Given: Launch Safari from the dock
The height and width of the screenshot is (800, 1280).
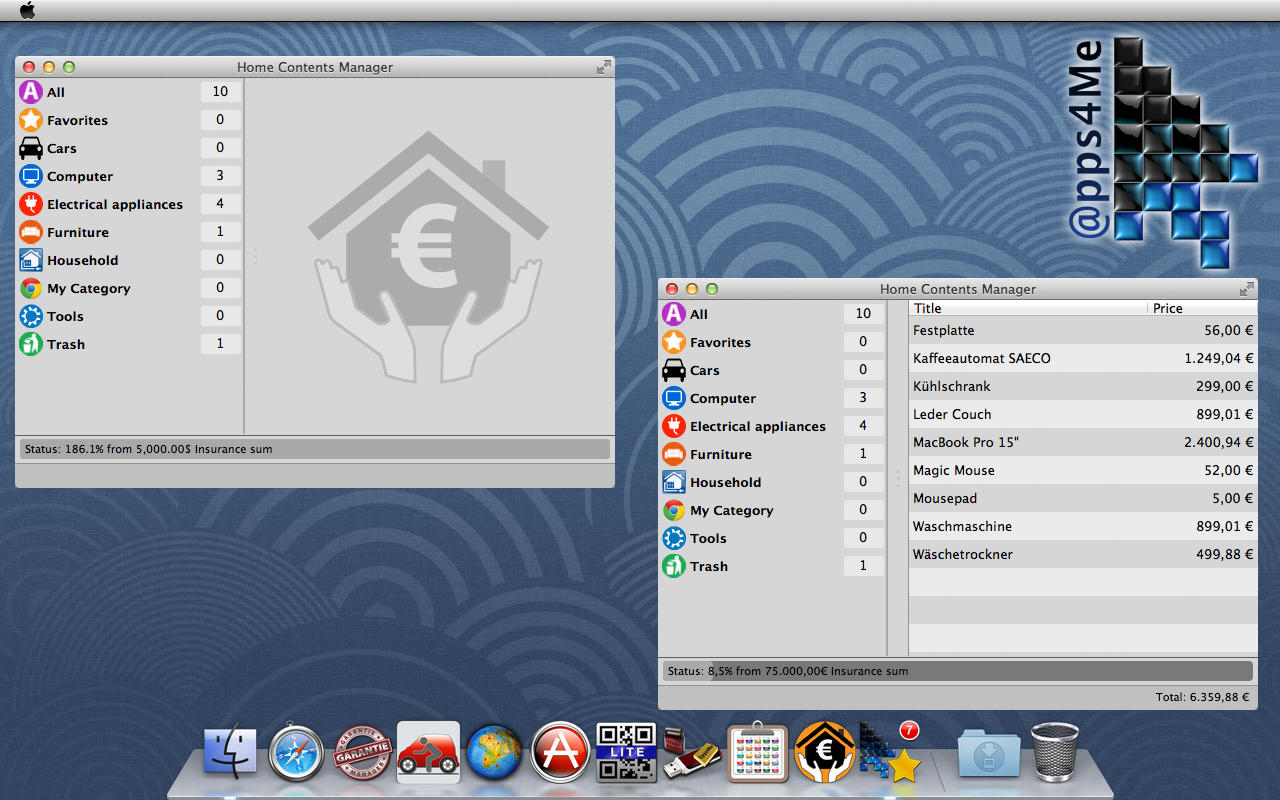Looking at the screenshot, I should (x=297, y=752).
